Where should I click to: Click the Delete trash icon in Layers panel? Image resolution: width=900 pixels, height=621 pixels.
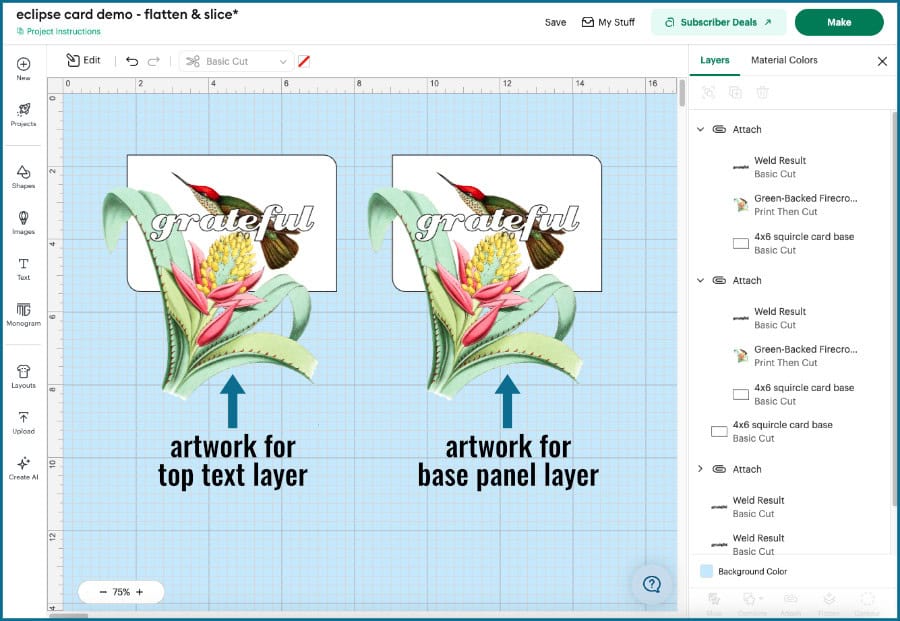click(762, 92)
